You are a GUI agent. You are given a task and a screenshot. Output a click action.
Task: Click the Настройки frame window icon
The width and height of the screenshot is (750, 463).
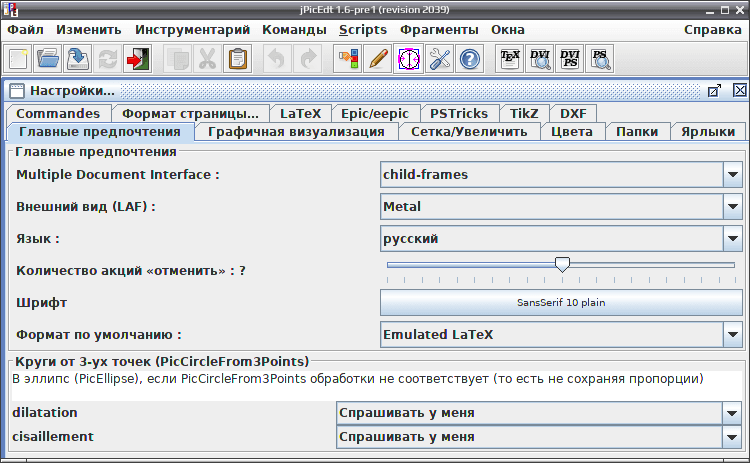point(17,90)
